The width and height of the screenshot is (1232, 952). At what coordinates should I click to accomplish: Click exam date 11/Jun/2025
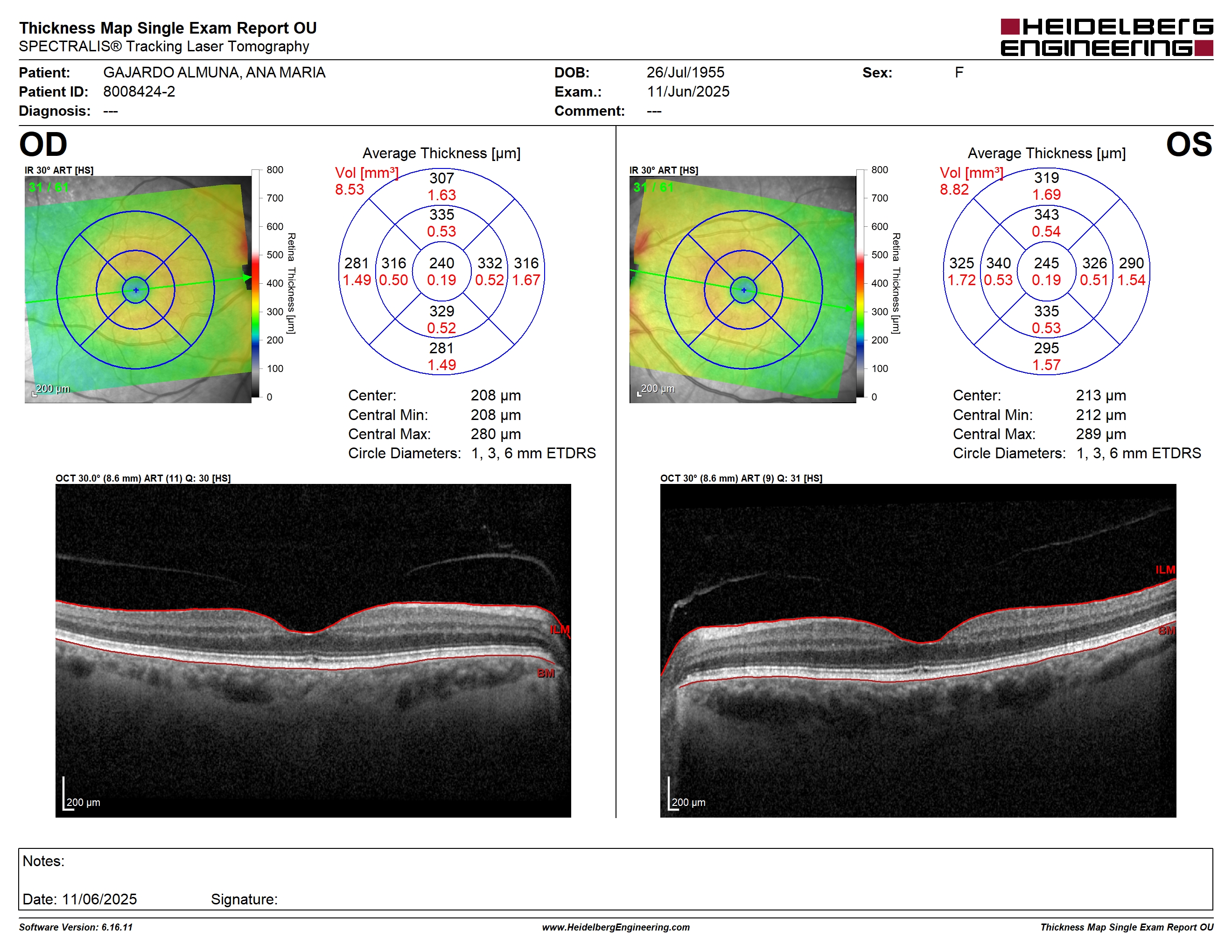point(688,92)
